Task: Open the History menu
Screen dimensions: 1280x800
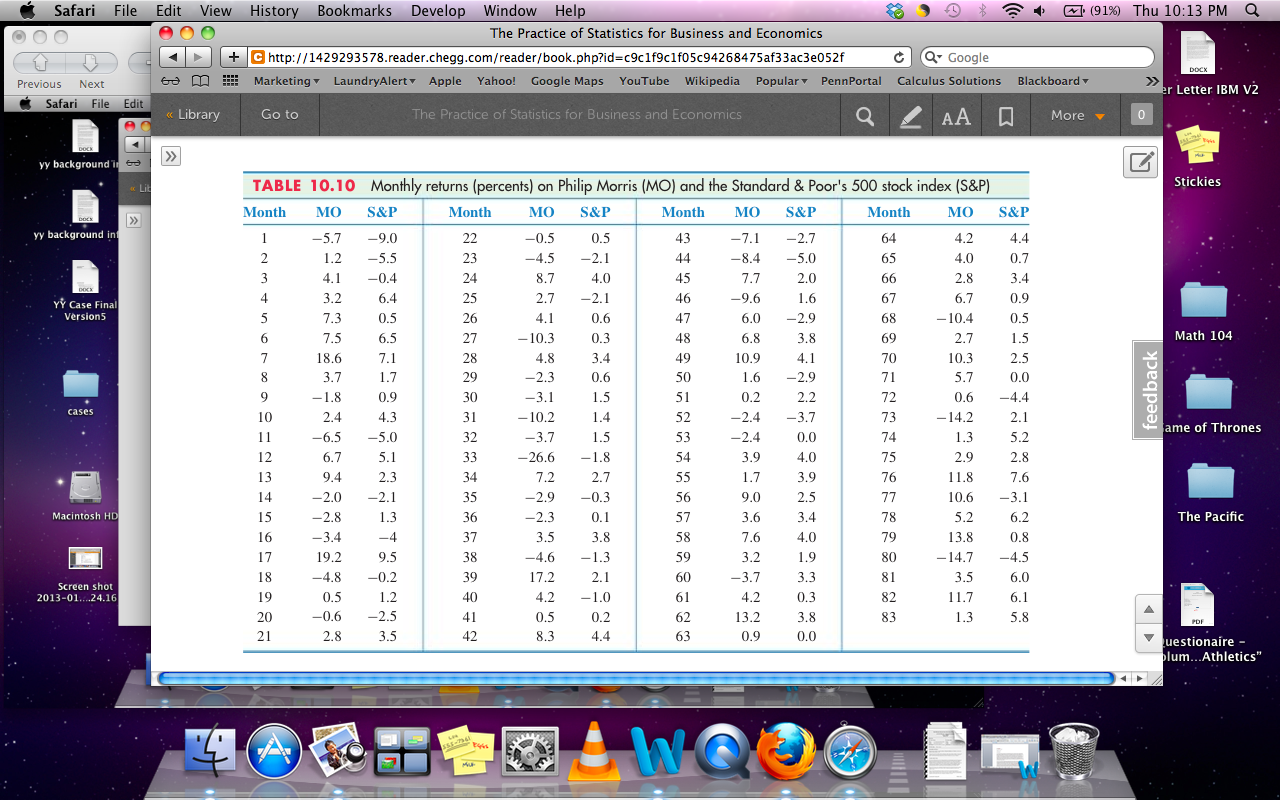Action: tap(274, 10)
